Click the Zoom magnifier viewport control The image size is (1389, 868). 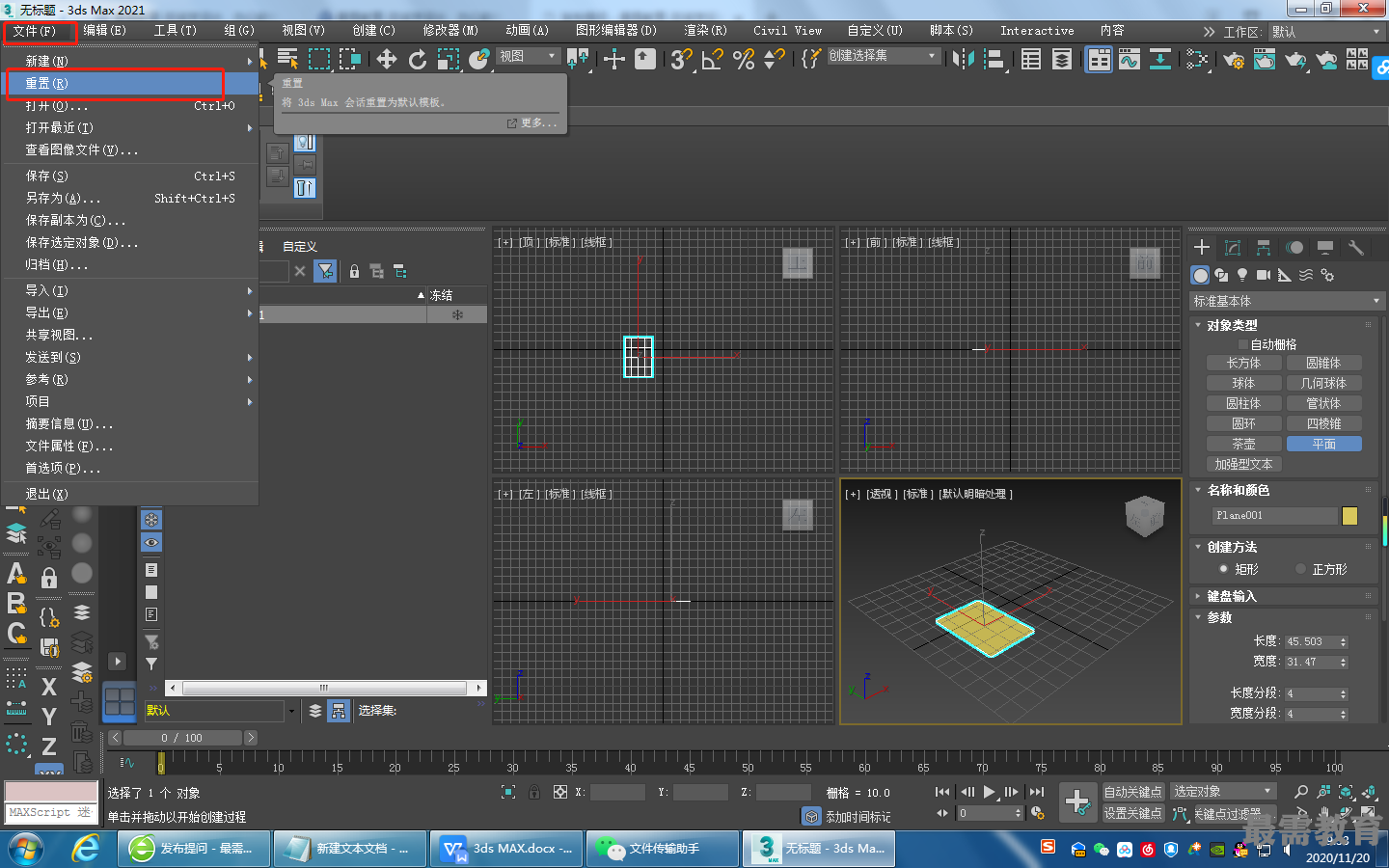coord(1301,792)
